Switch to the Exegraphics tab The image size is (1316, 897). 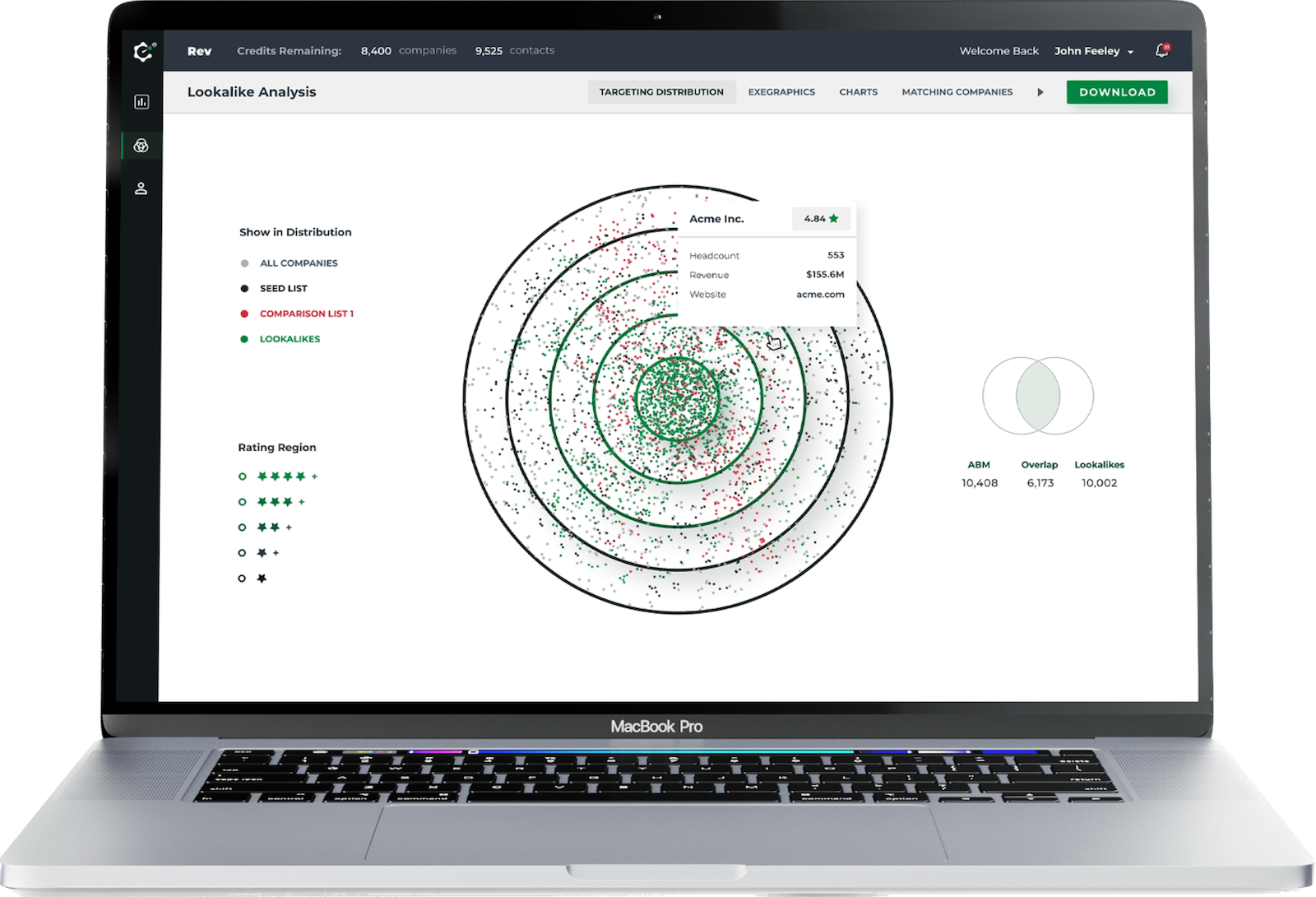[x=781, y=92]
